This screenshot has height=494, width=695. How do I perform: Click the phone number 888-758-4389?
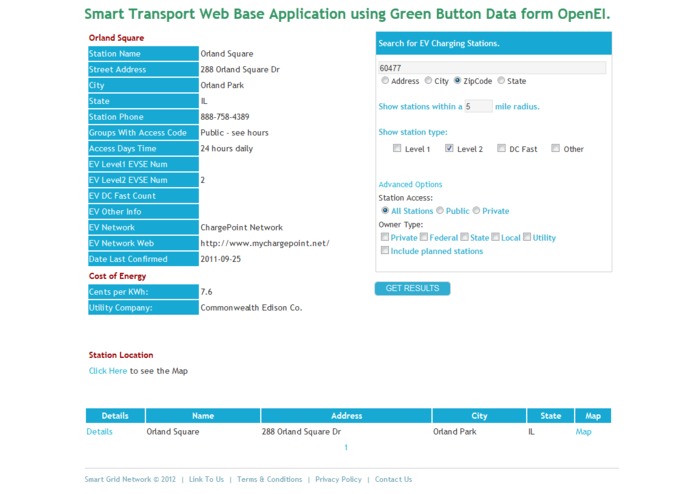[225, 117]
